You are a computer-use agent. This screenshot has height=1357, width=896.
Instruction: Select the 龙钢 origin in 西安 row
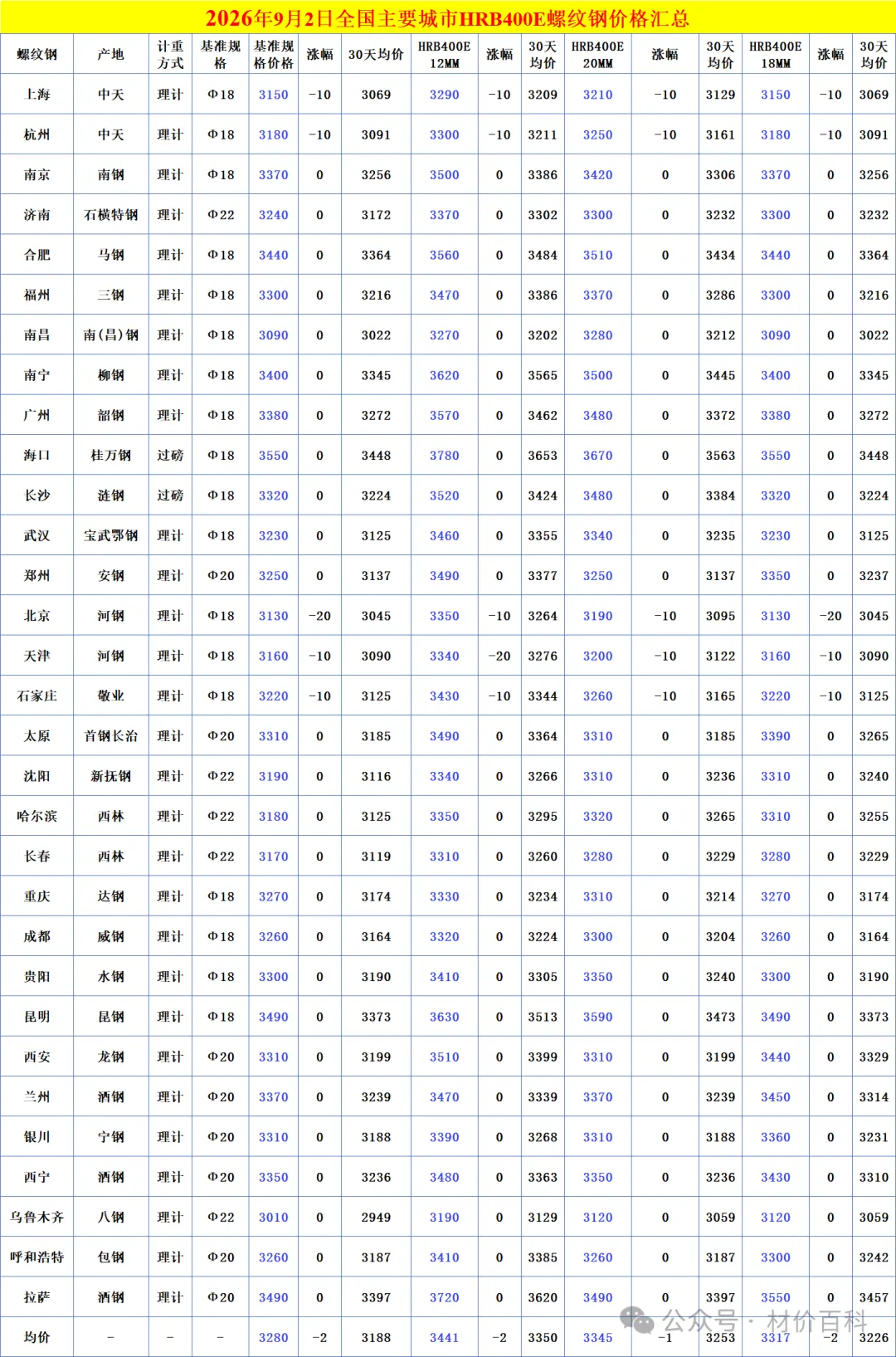coord(111,1057)
